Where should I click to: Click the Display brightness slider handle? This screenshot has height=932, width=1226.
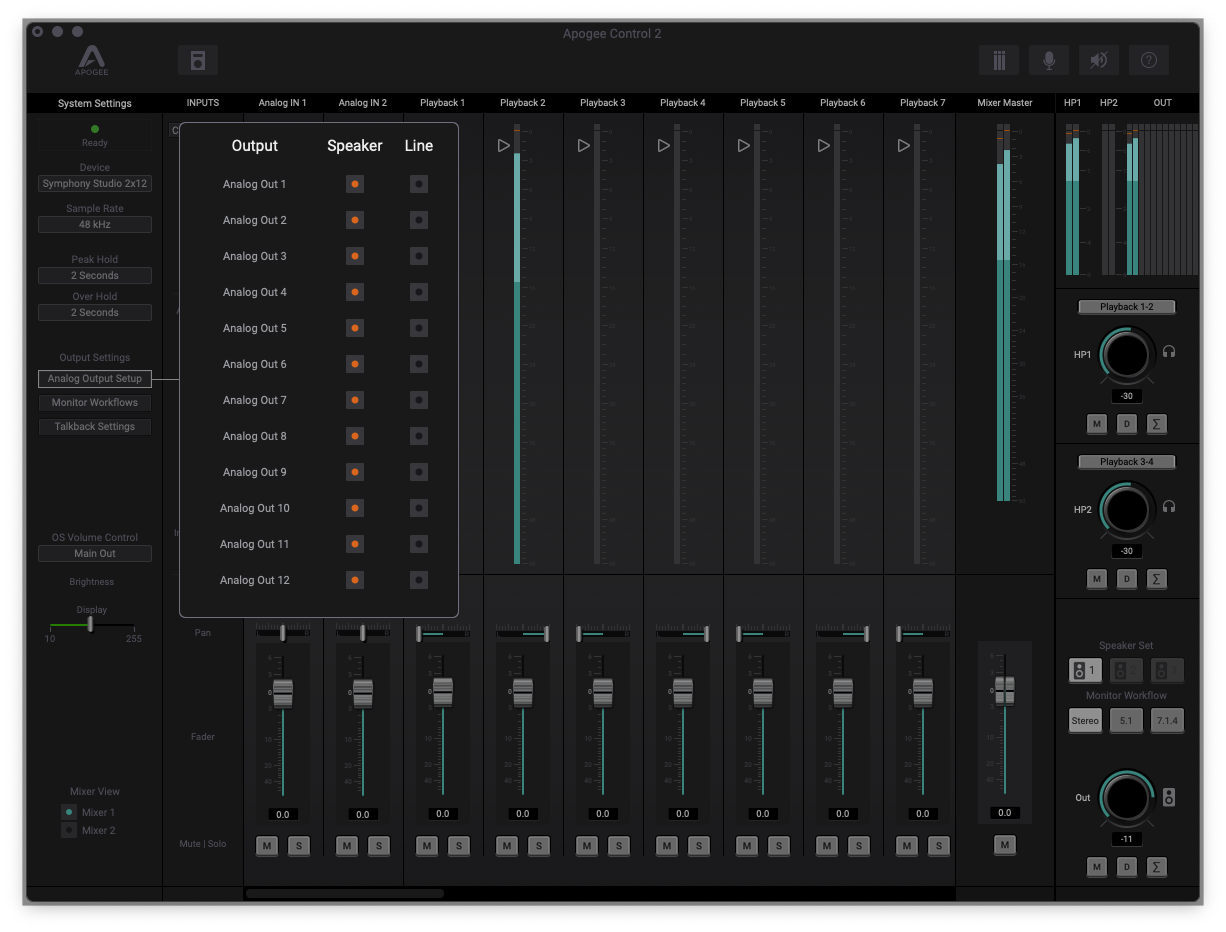(91, 624)
